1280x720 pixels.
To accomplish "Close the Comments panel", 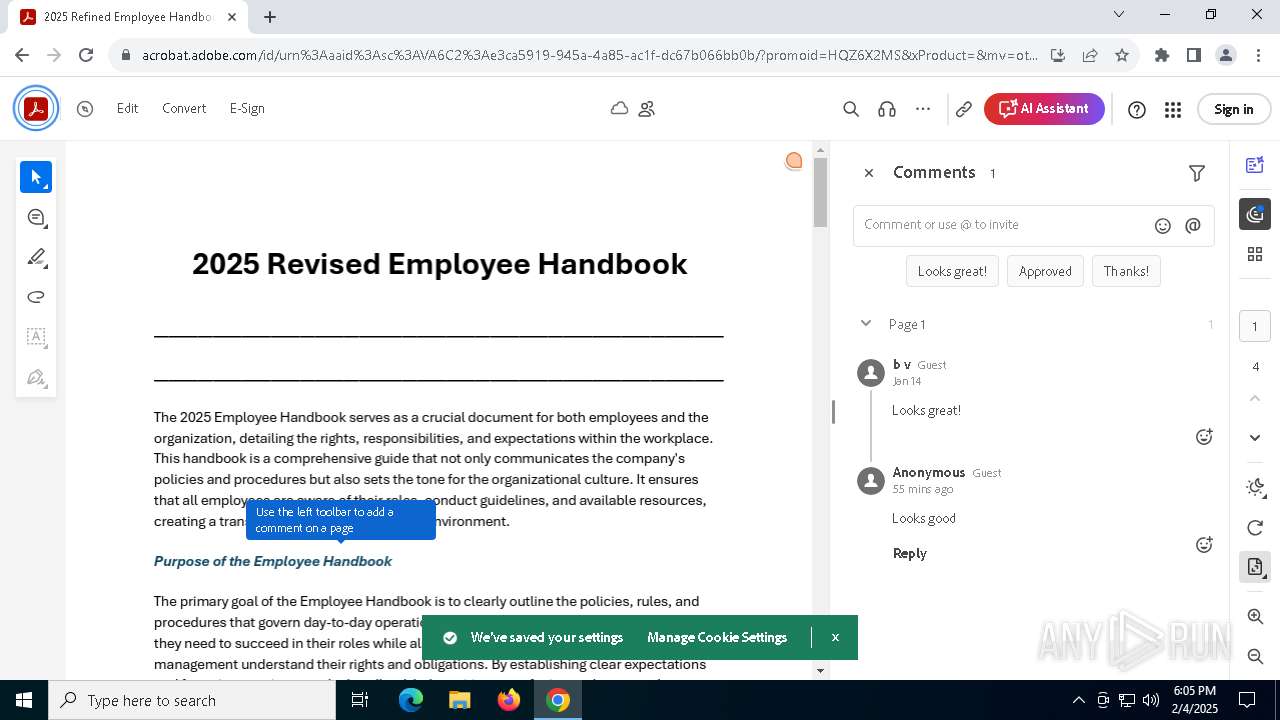I will tap(869, 173).
